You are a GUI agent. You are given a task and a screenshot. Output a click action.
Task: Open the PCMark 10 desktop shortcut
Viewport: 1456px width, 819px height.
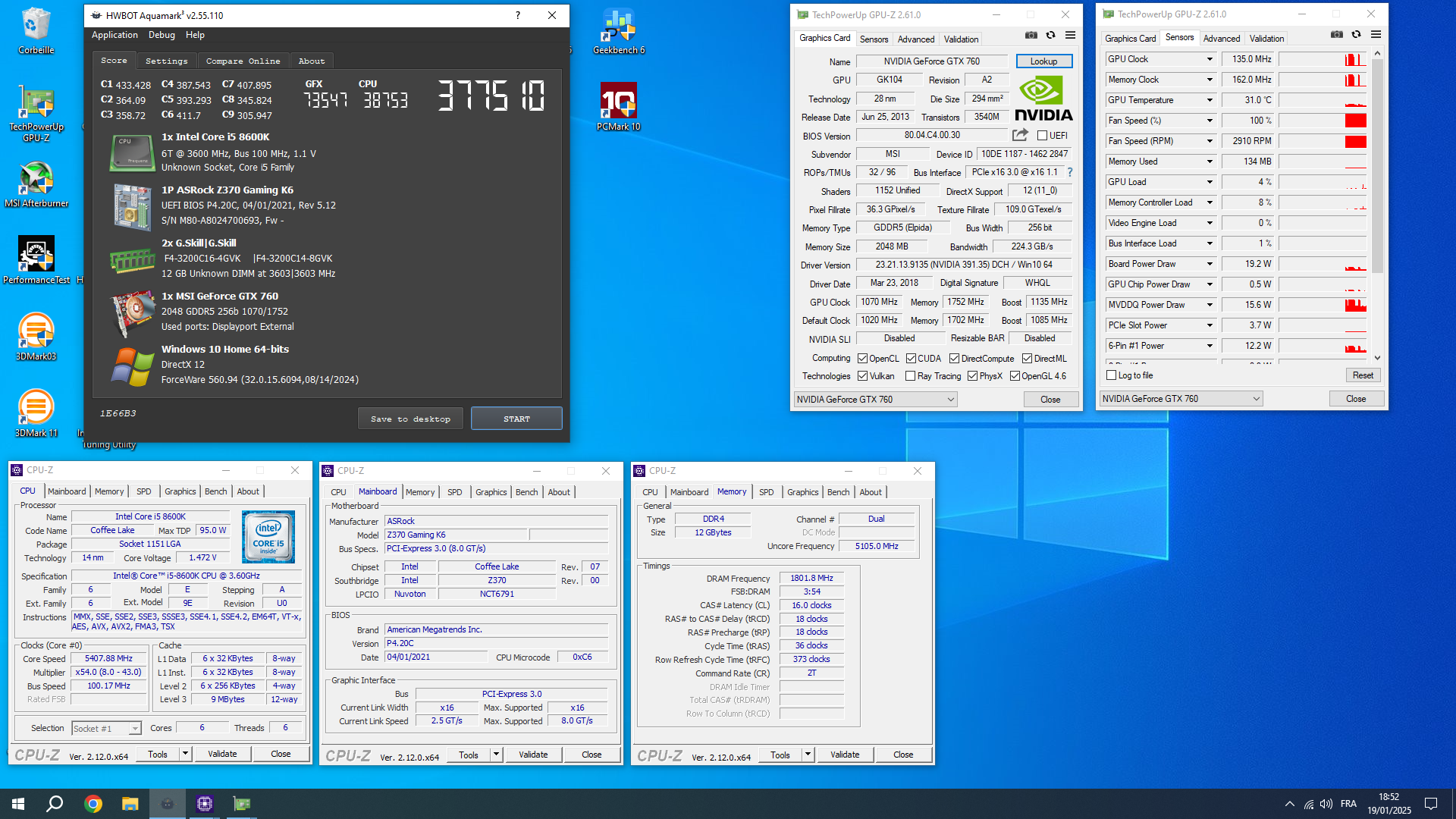pos(619,107)
